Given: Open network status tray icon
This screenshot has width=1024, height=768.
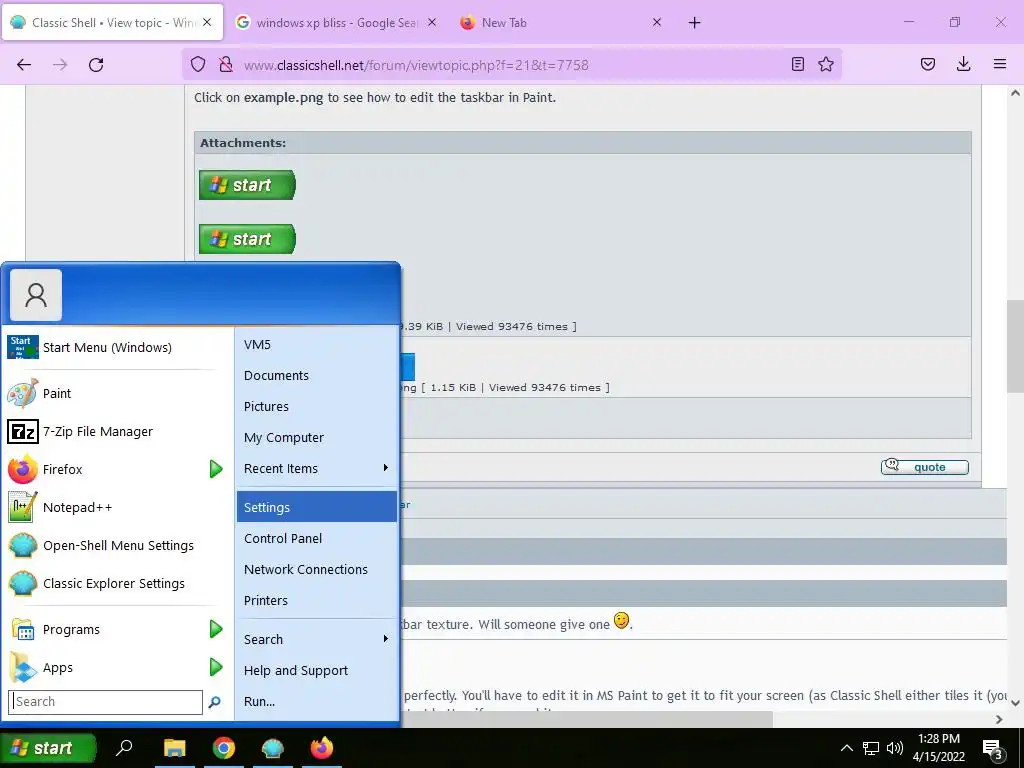Looking at the screenshot, I should click(x=871, y=748).
